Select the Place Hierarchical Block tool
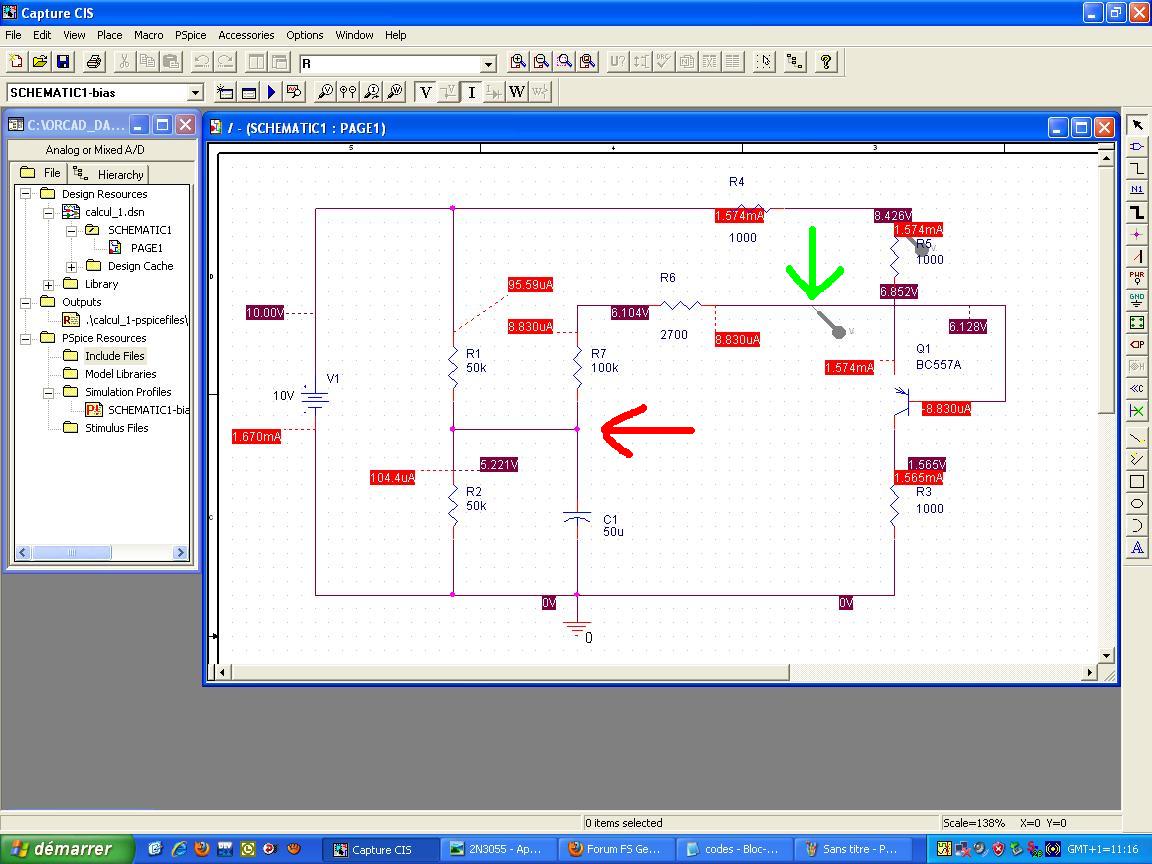Image resolution: width=1152 pixels, height=864 pixels. coord(1137,323)
